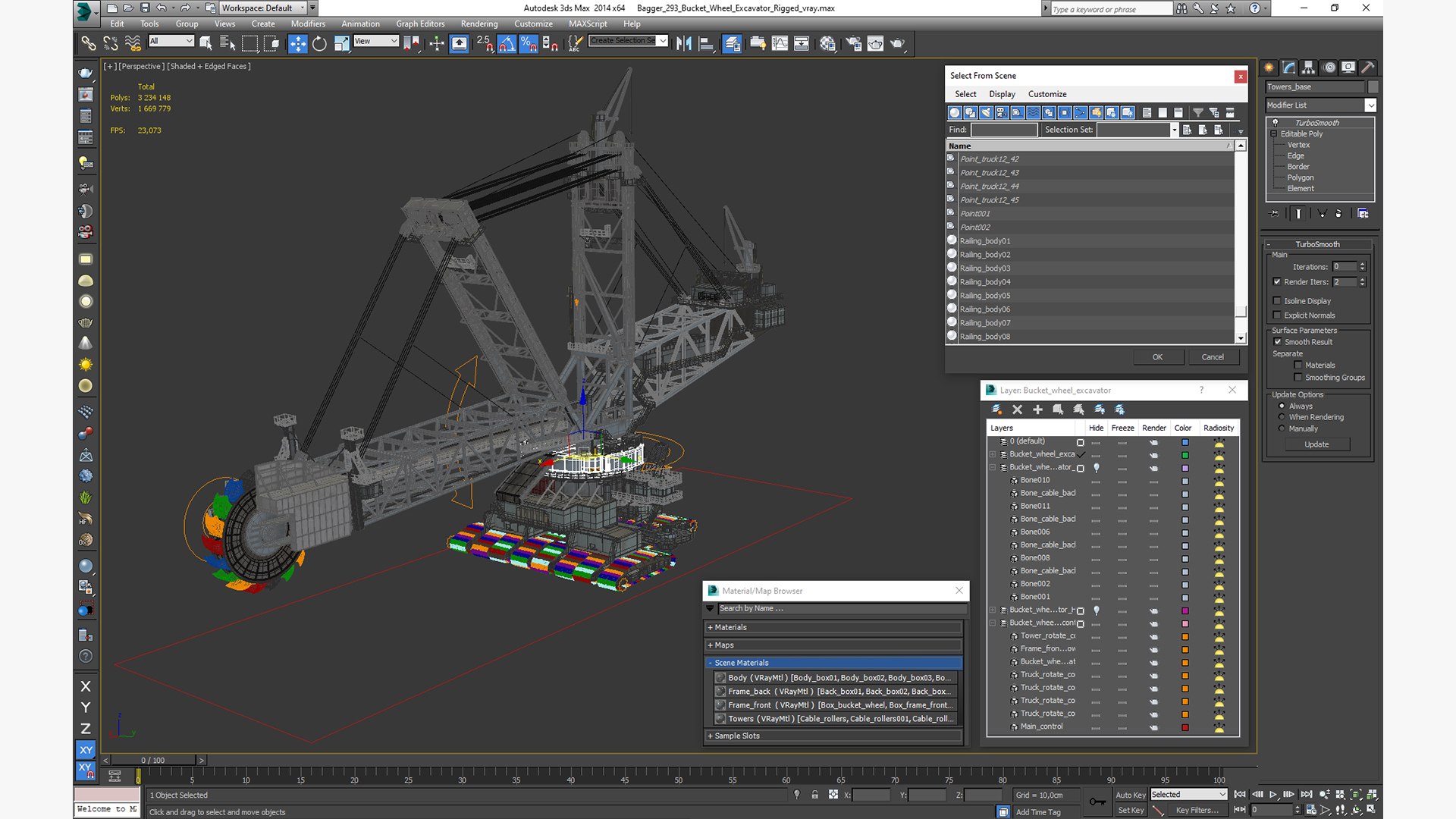Enable Explicit Normals checkbox

(x=1277, y=315)
